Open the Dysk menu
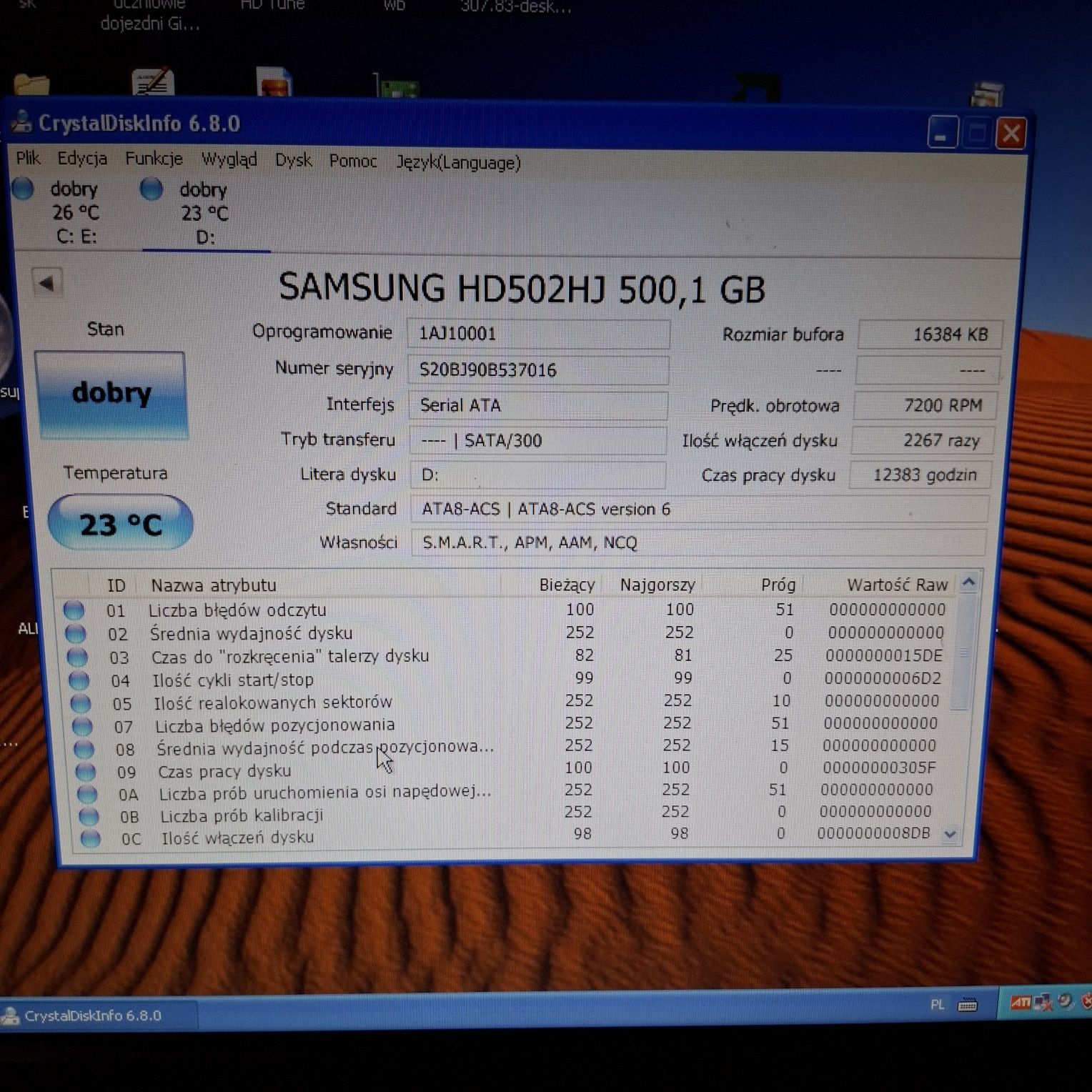 293,160
